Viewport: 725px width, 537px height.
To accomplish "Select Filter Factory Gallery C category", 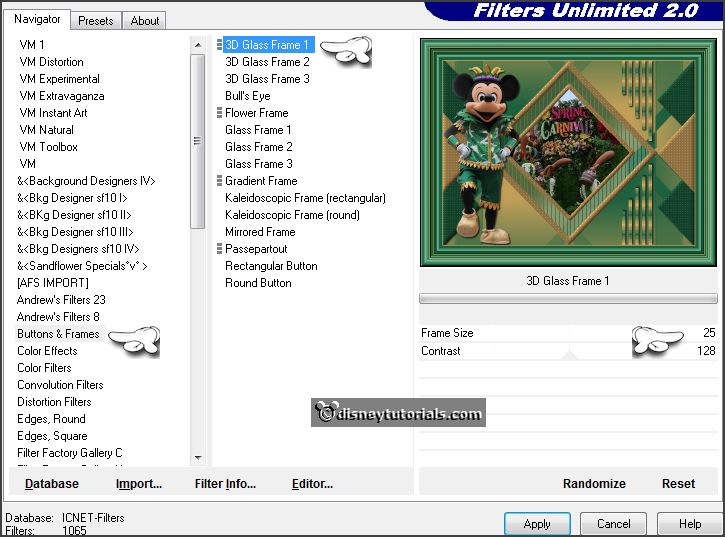I will pyautogui.click(x=69, y=453).
